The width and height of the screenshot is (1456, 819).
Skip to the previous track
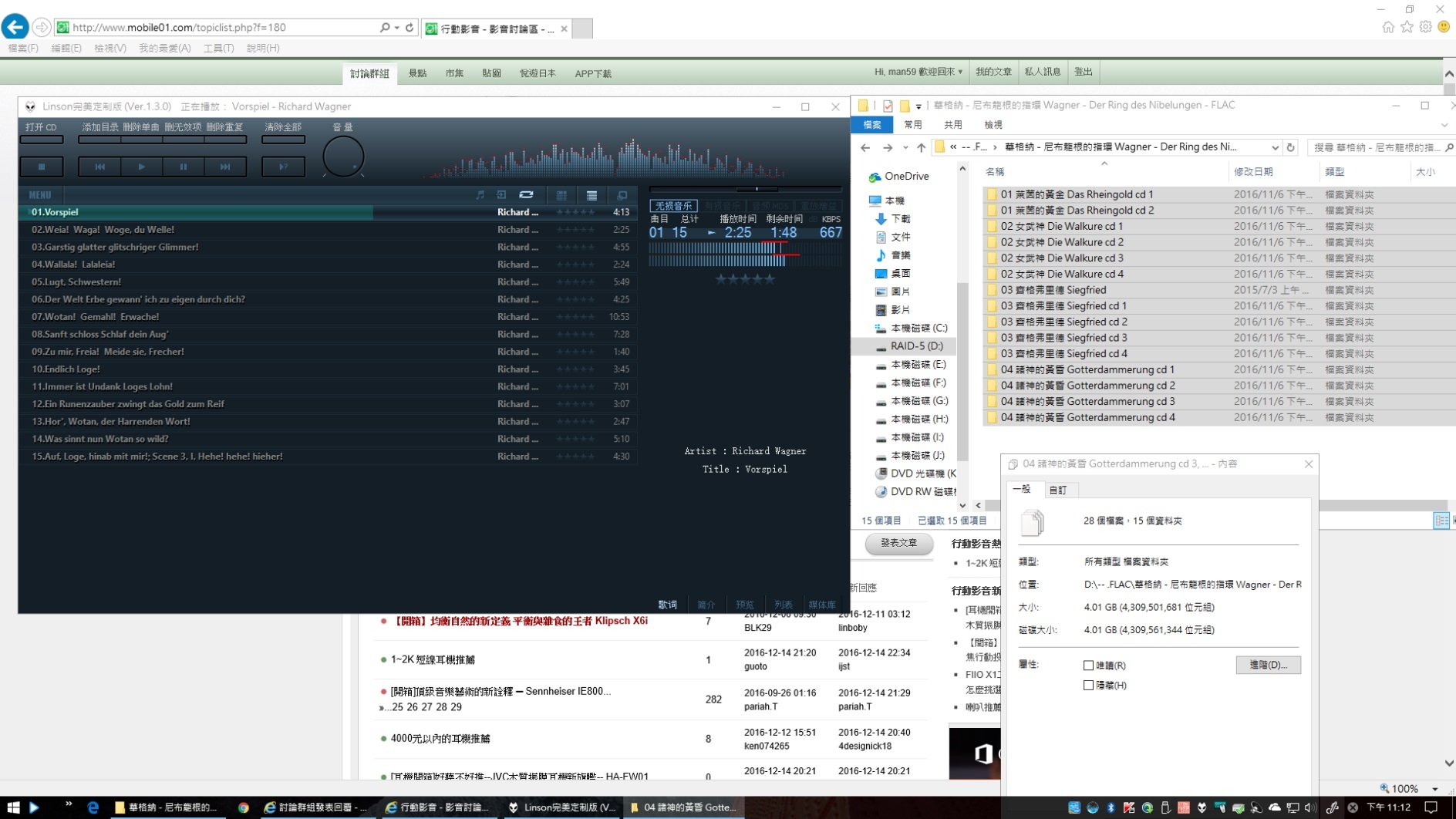[x=99, y=167]
